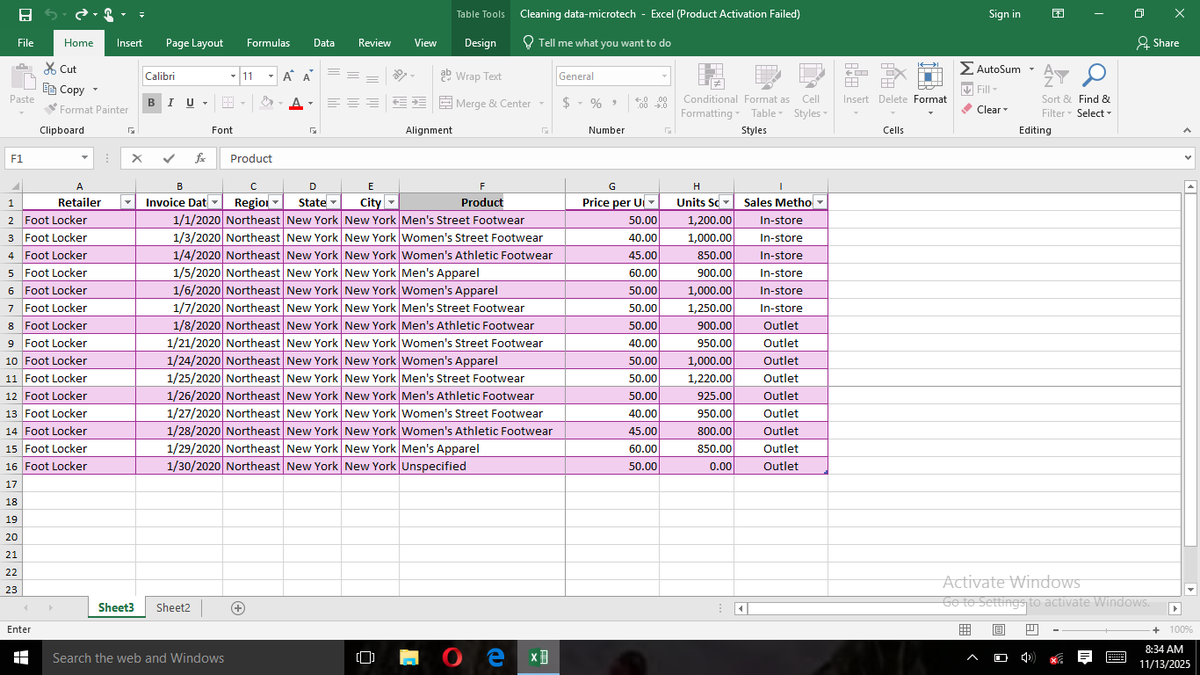The height and width of the screenshot is (675, 1200).
Task: Open Table Tools Design tab
Action: tap(480, 43)
